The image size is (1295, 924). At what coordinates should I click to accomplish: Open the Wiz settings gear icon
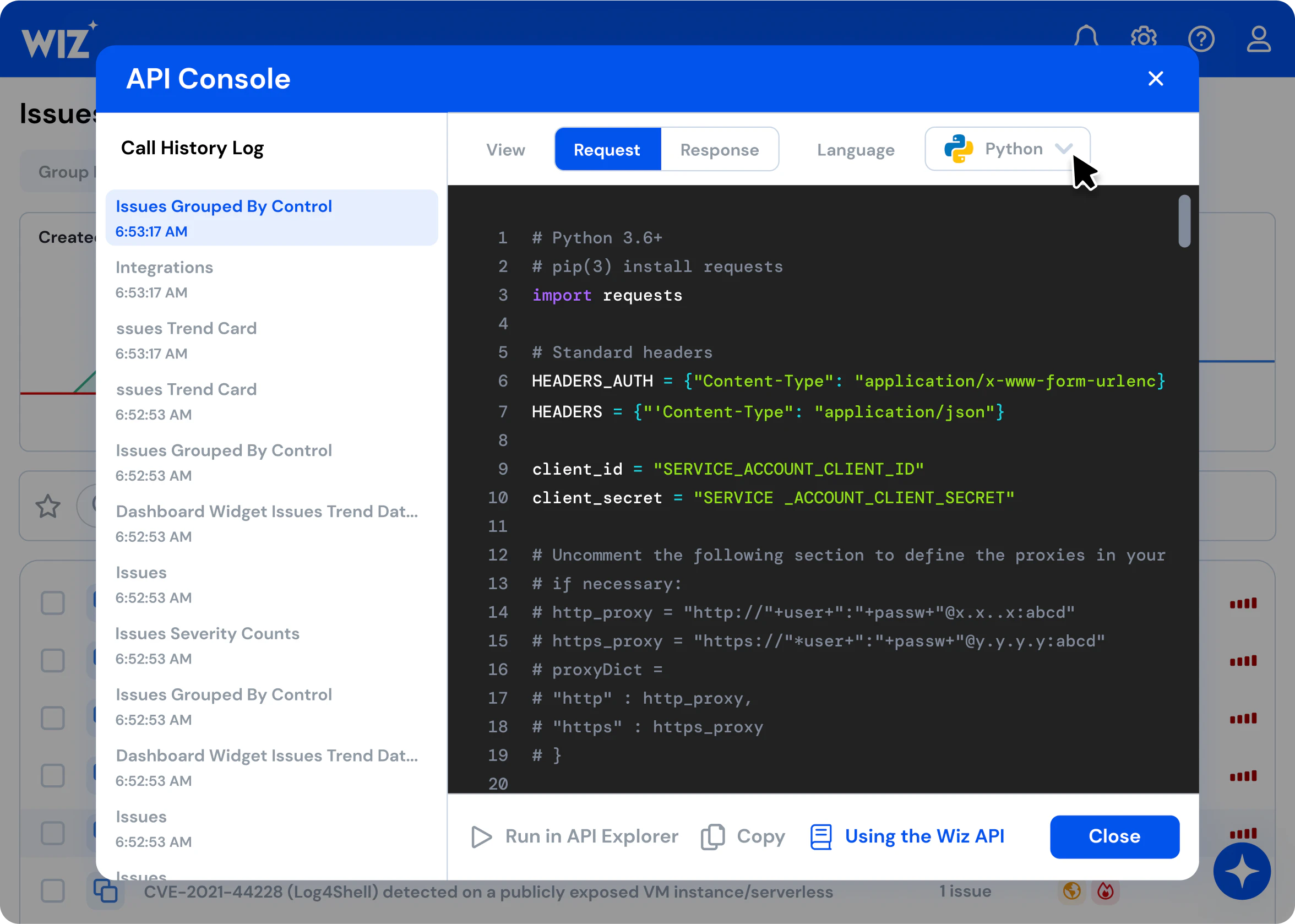pyautogui.click(x=1143, y=39)
